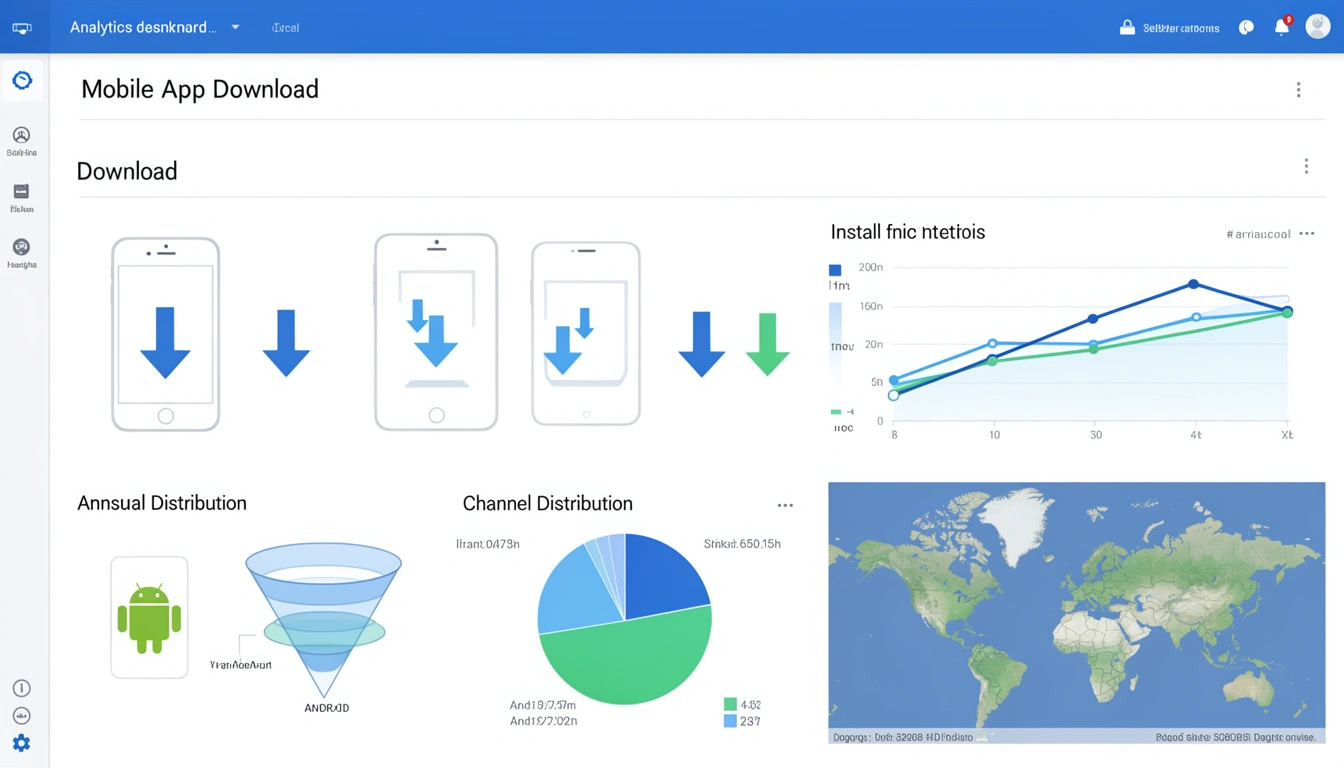Open the Audience section in the left sidebar

21,135
